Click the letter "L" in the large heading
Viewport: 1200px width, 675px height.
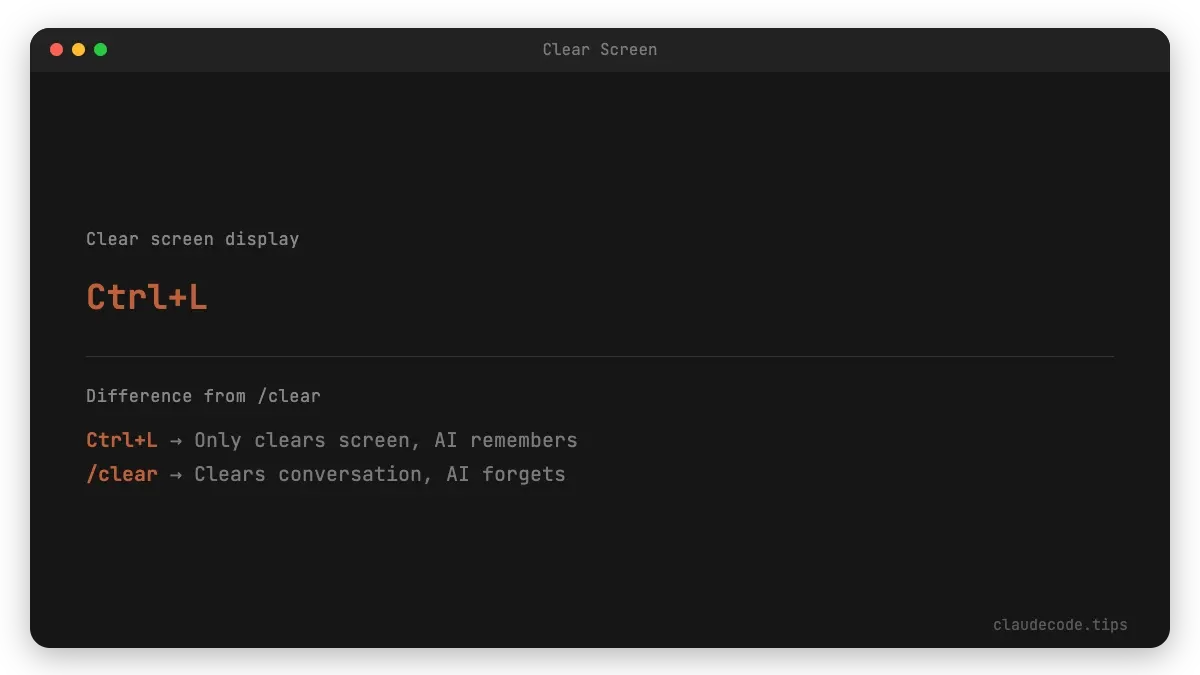[x=197, y=297]
